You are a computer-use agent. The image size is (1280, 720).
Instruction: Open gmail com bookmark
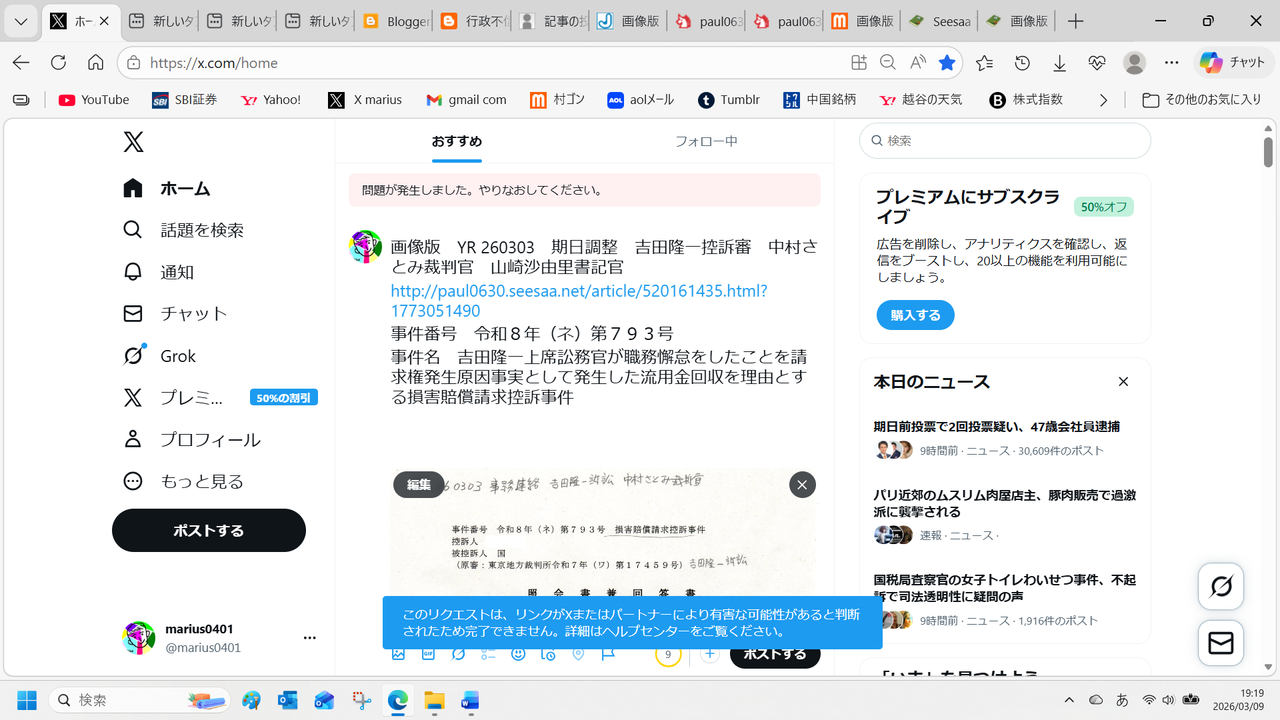(466, 100)
